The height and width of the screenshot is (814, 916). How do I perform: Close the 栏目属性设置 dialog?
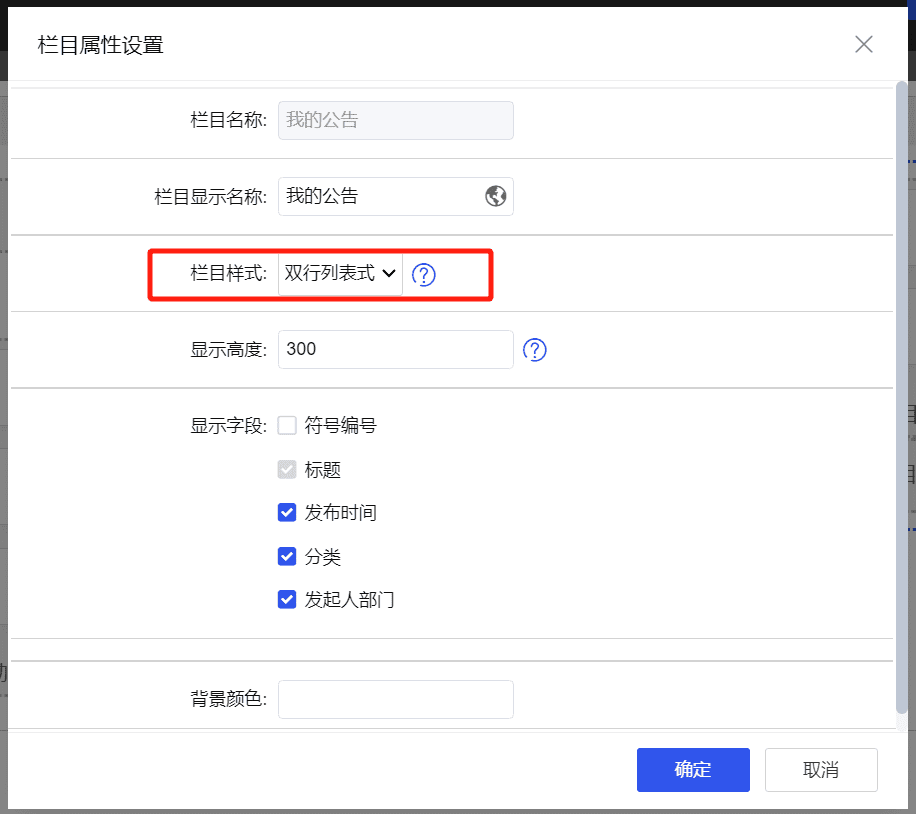(x=863, y=44)
